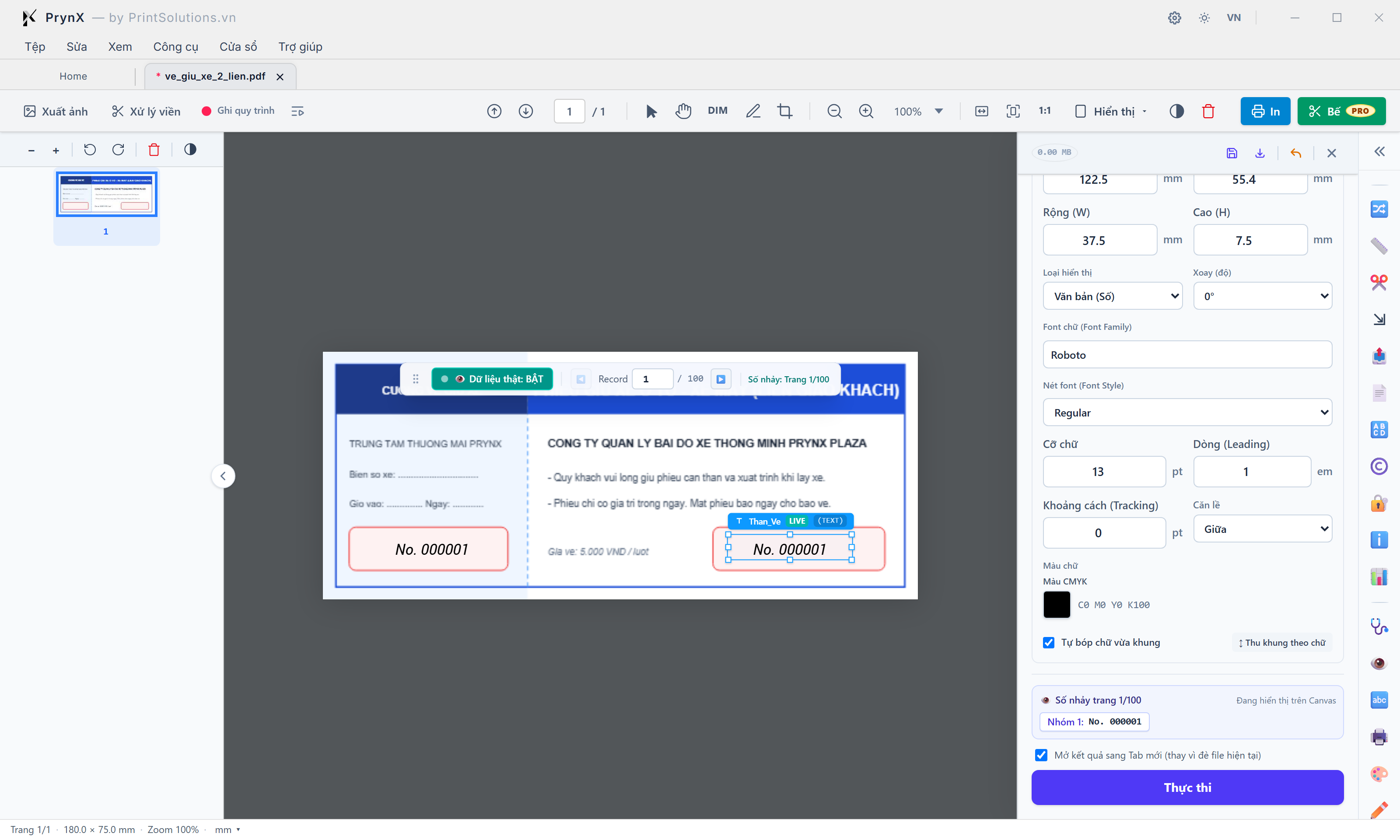Select the DIM dimension tool
1400x840 pixels.
(x=717, y=111)
